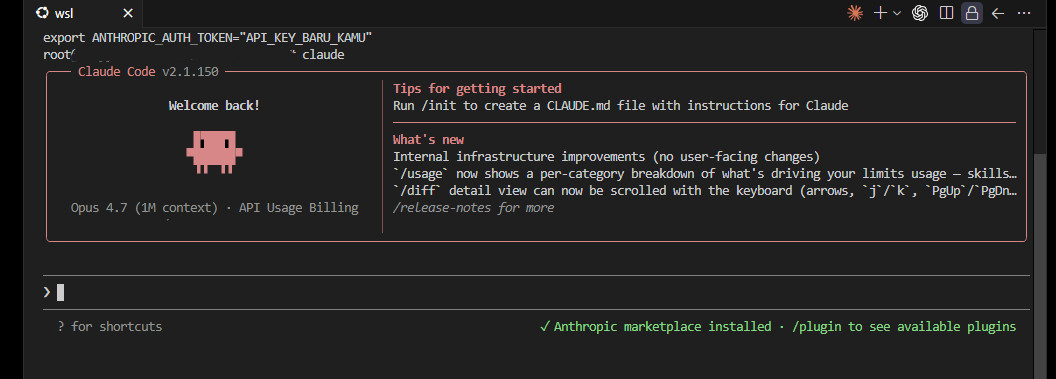Image resolution: width=1056 pixels, height=379 pixels.
Task: Click the 'Claude Code v2.1.150' box title
Action: point(148,71)
